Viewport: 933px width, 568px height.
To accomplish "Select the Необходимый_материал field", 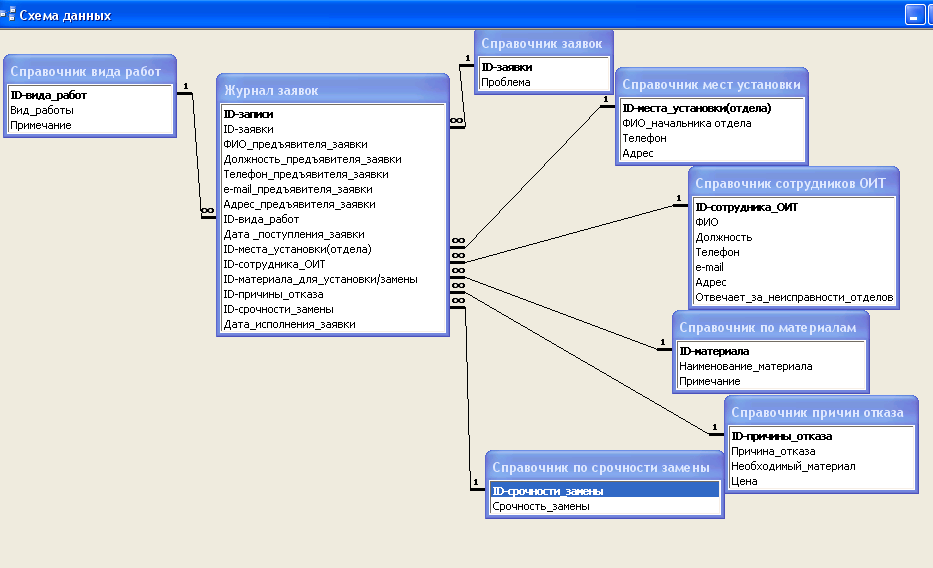I will click(821, 466).
